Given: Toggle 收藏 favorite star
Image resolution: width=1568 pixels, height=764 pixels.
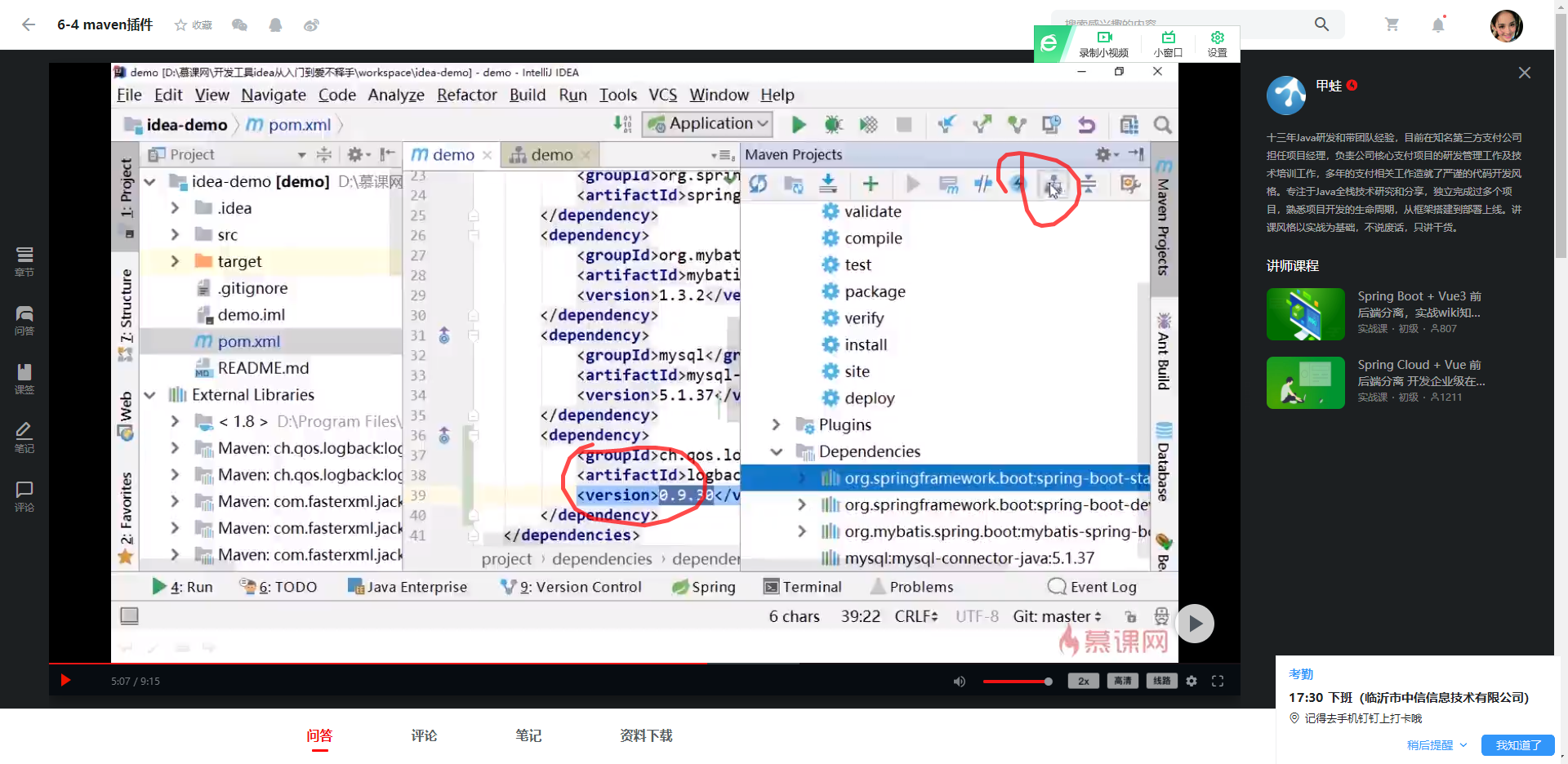Looking at the screenshot, I should pyautogui.click(x=194, y=25).
